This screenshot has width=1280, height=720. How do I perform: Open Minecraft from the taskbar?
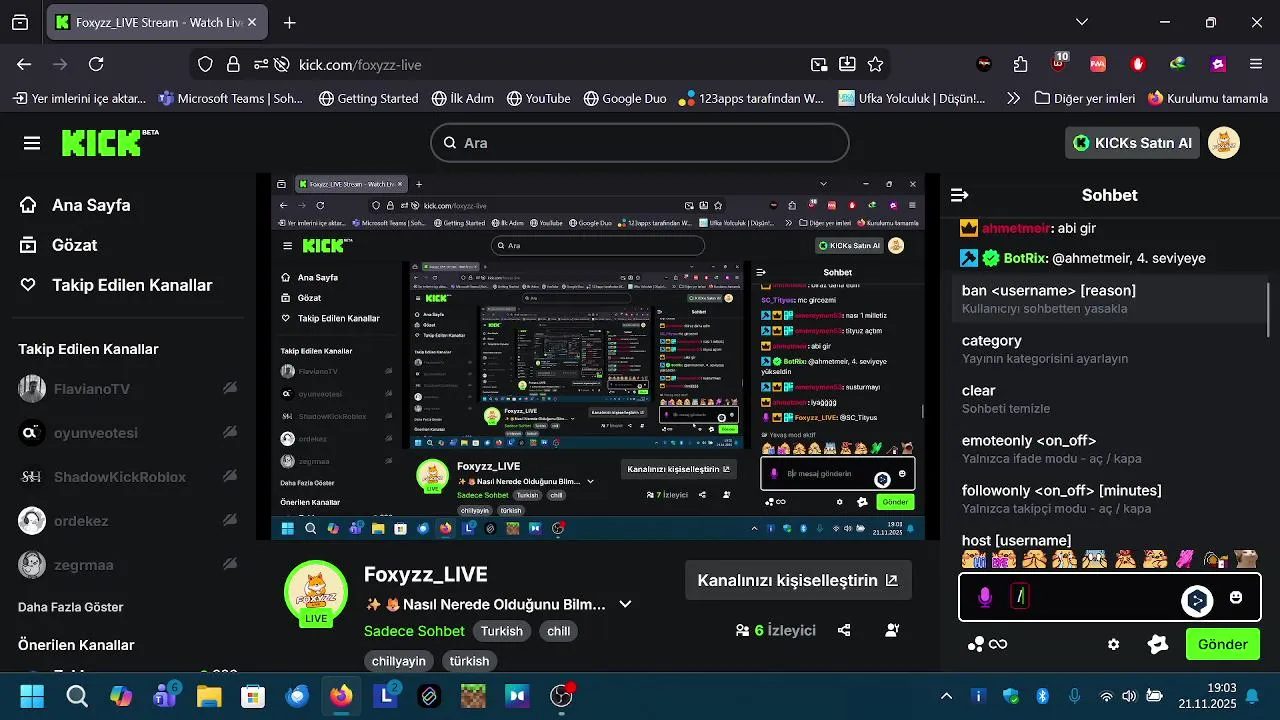473,696
